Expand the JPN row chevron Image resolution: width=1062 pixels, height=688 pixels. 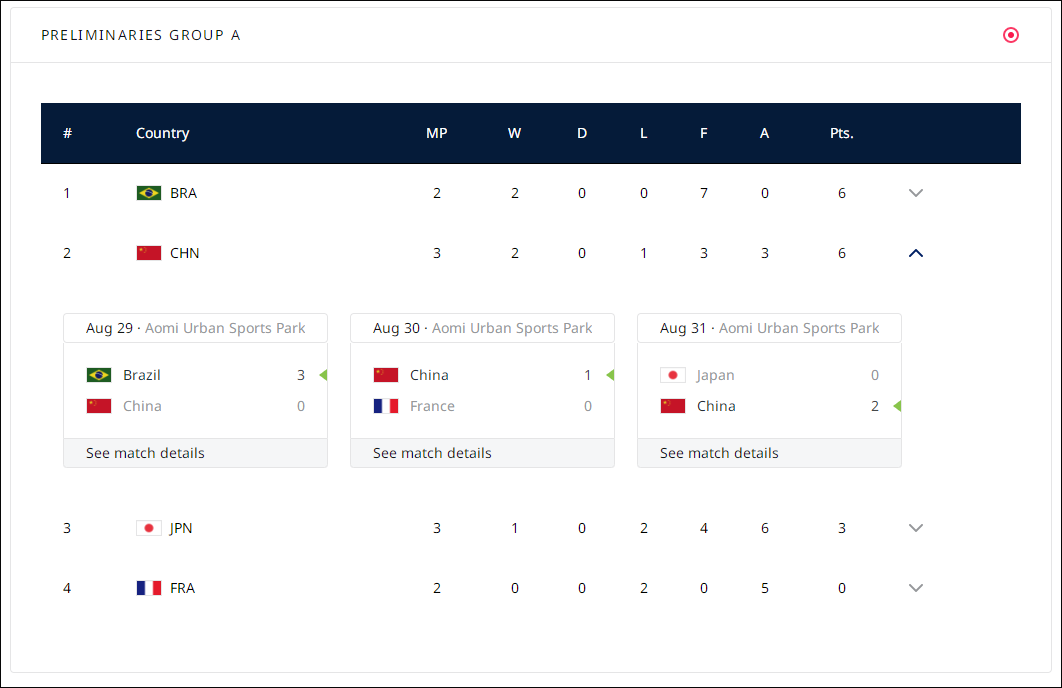pyautogui.click(x=916, y=528)
